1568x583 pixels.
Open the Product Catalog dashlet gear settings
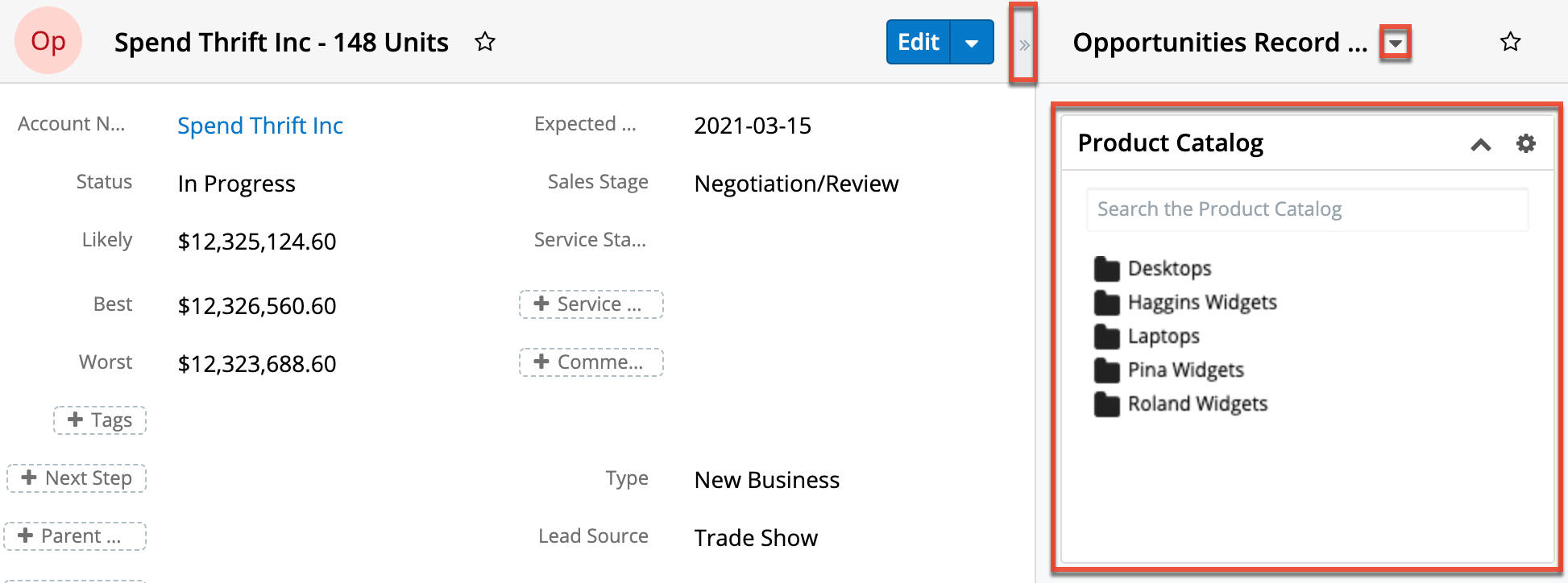(1525, 143)
